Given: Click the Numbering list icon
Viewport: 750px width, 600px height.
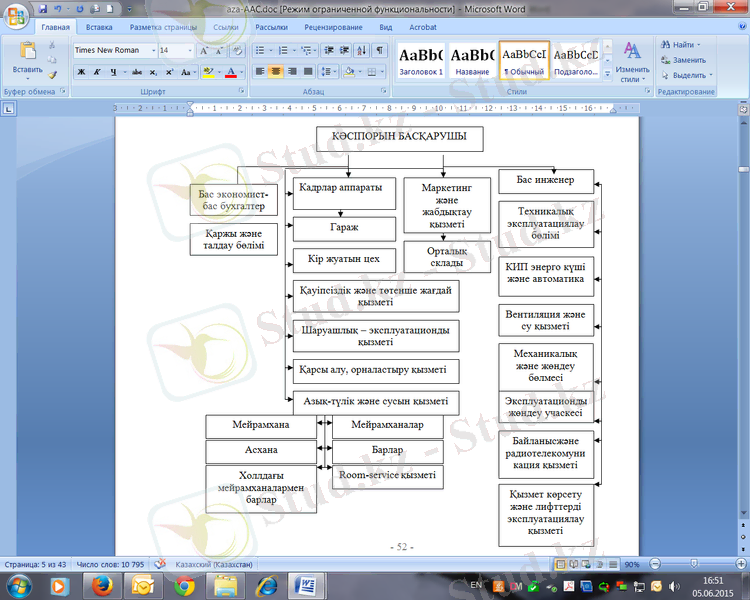Looking at the screenshot, I should 283,50.
